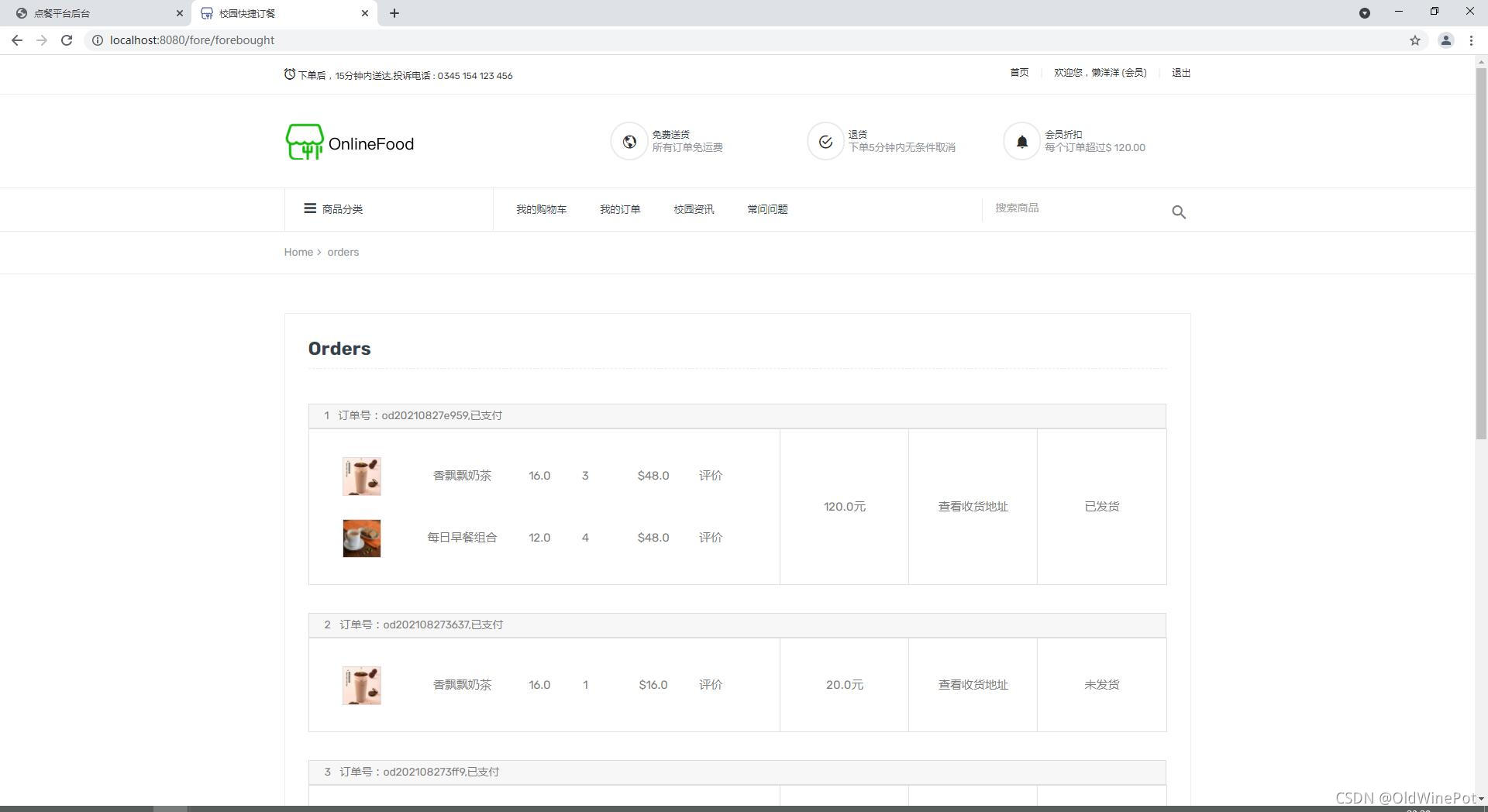Click the 未发货 status text

[x=1101, y=685]
